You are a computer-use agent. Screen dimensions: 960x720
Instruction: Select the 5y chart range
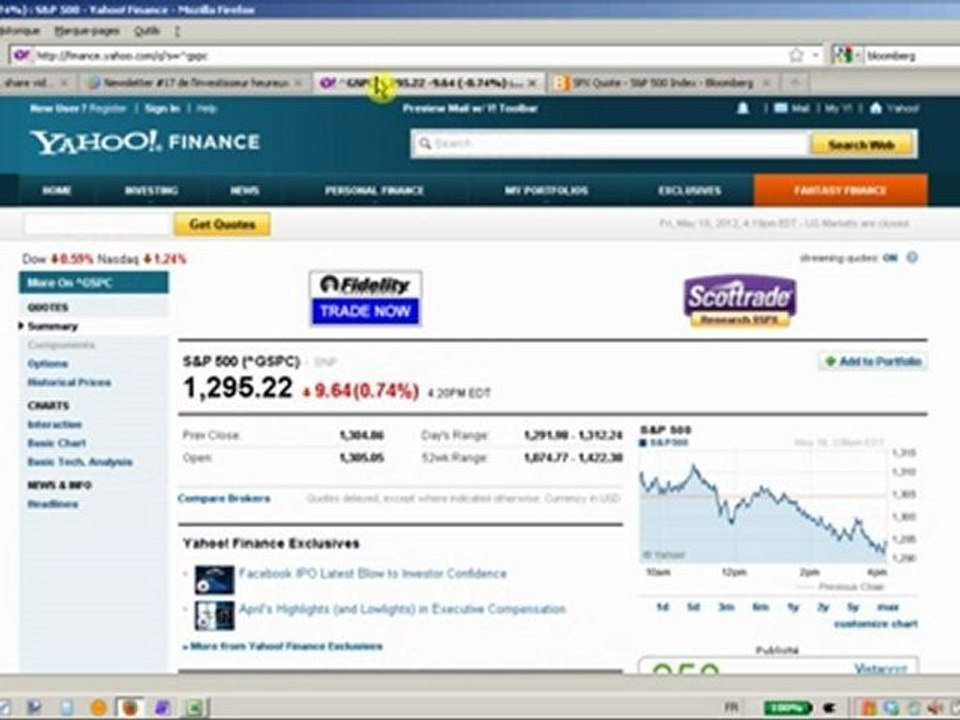click(853, 607)
